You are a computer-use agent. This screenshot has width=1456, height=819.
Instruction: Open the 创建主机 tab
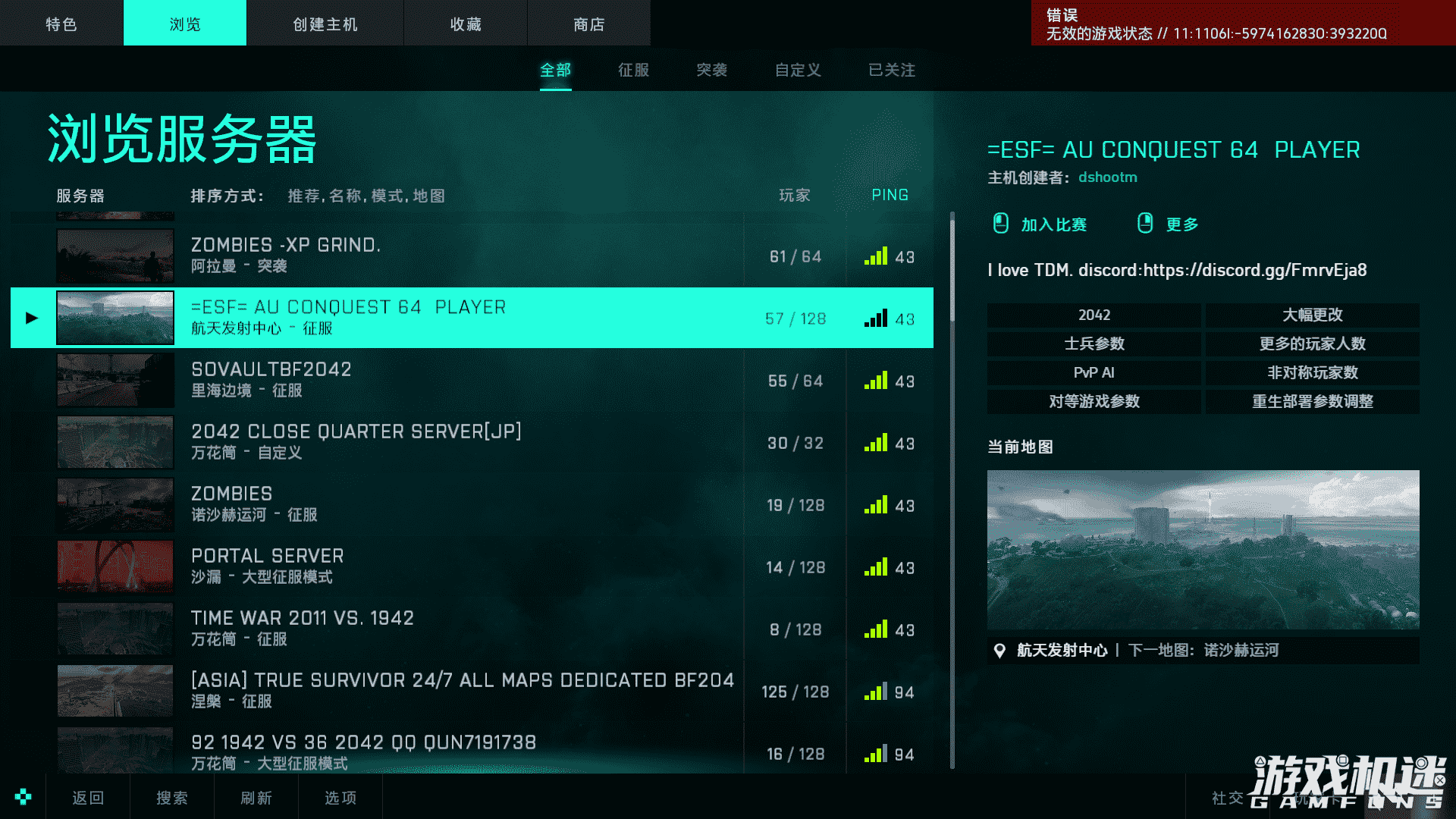325,24
